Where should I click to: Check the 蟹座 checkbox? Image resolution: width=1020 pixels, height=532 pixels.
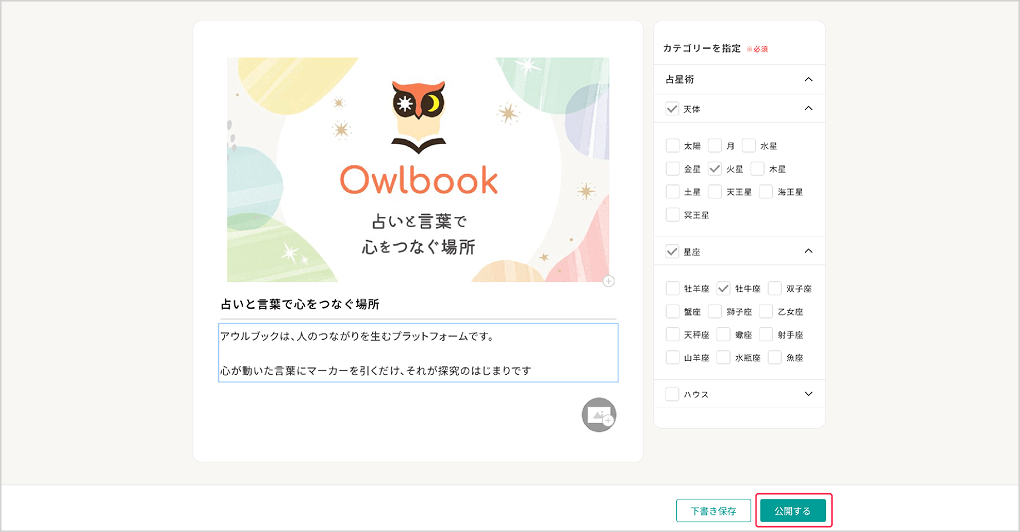(673, 311)
